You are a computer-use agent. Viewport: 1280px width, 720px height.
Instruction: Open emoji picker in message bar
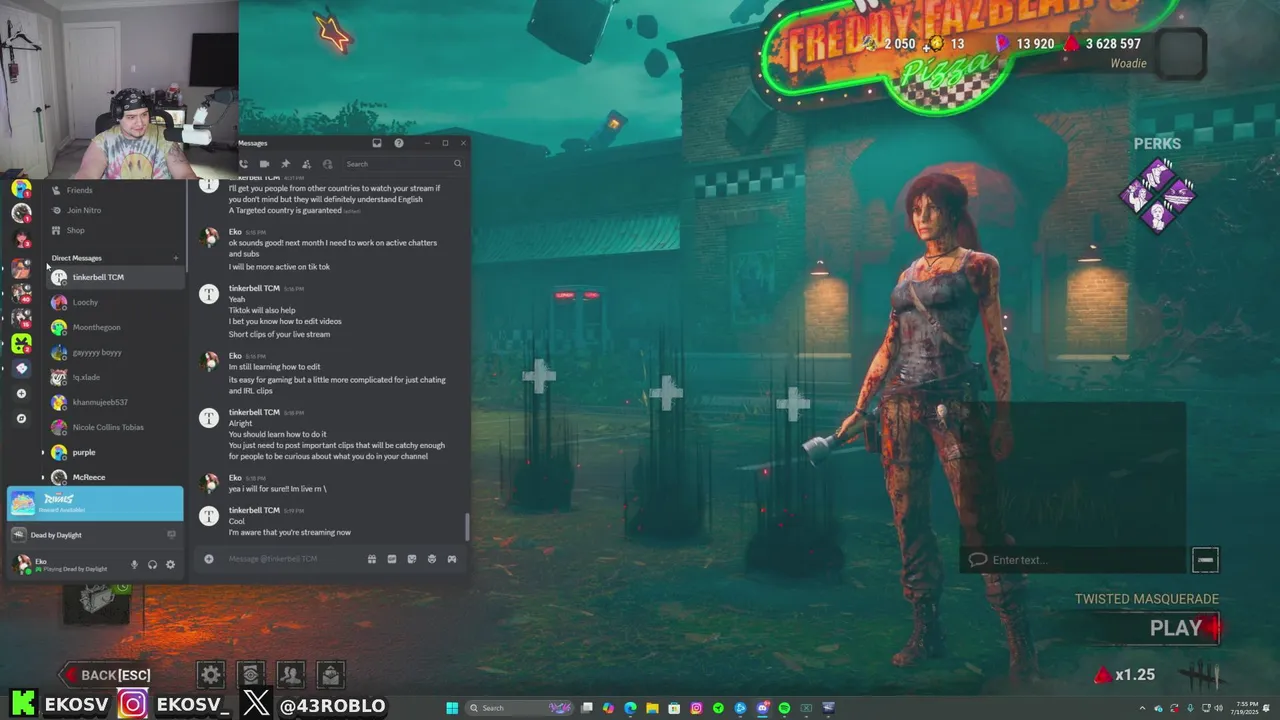pyautogui.click(x=432, y=559)
